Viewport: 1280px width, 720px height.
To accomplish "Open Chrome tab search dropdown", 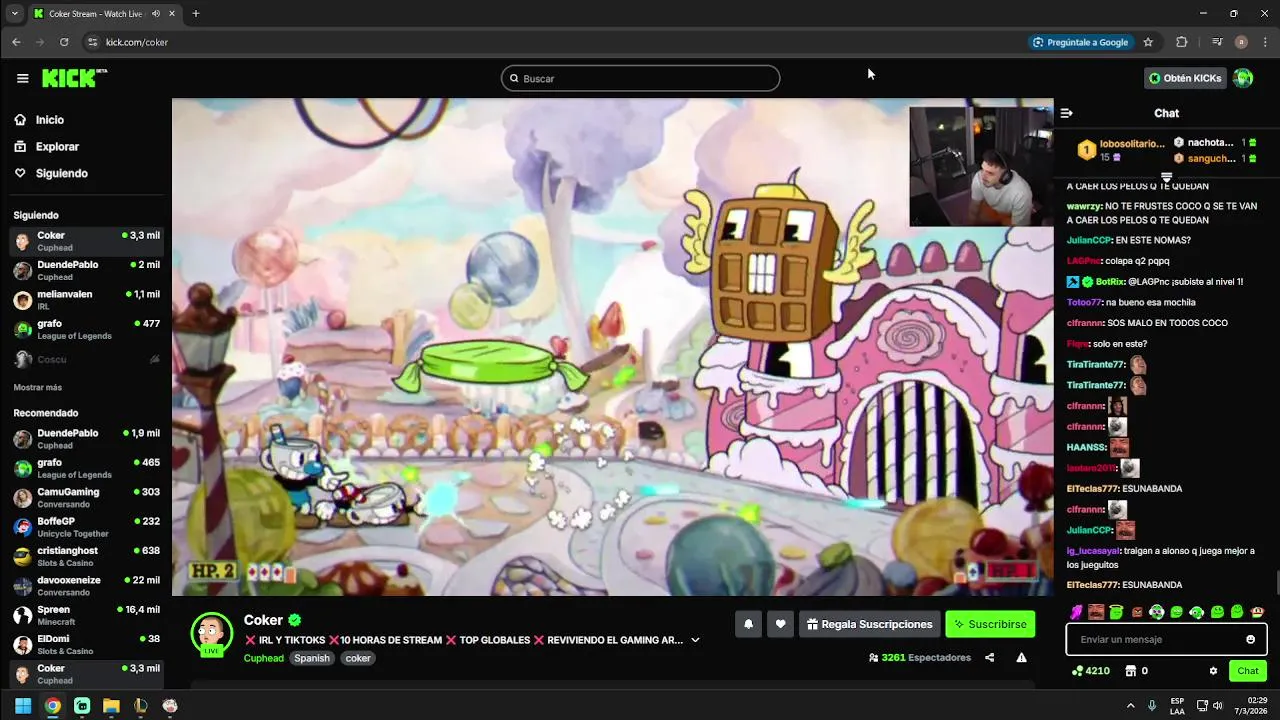I will (14, 14).
